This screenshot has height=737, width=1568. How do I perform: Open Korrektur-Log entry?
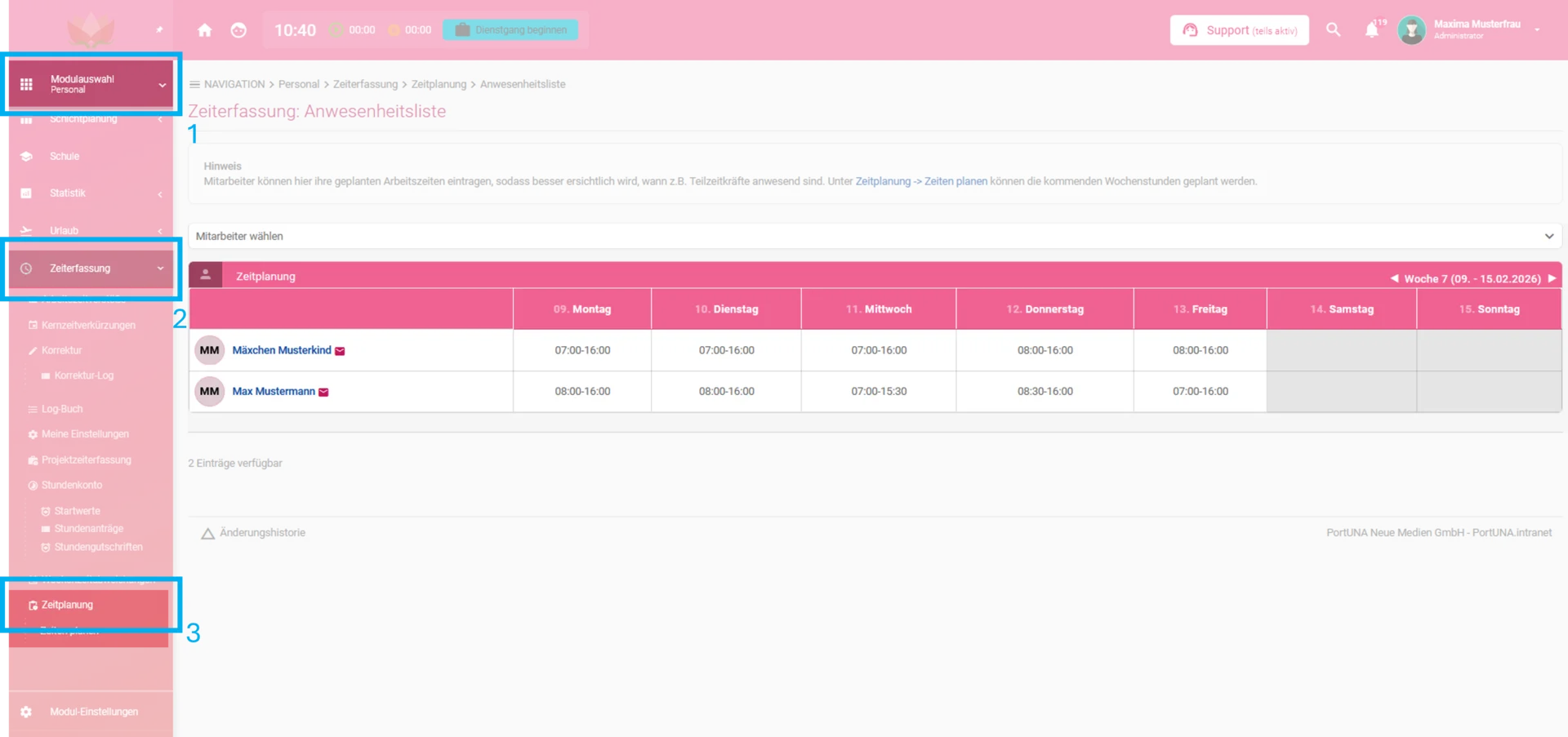click(x=84, y=375)
